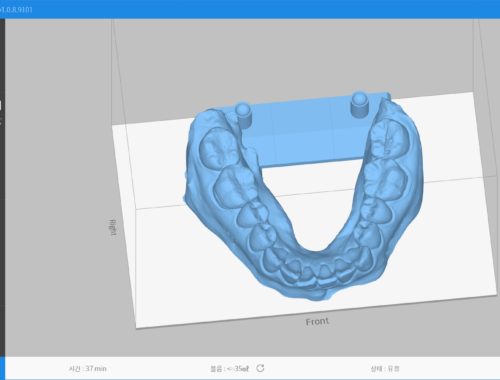Click the blue corner button at bottom-left

(x=2, y=368)
